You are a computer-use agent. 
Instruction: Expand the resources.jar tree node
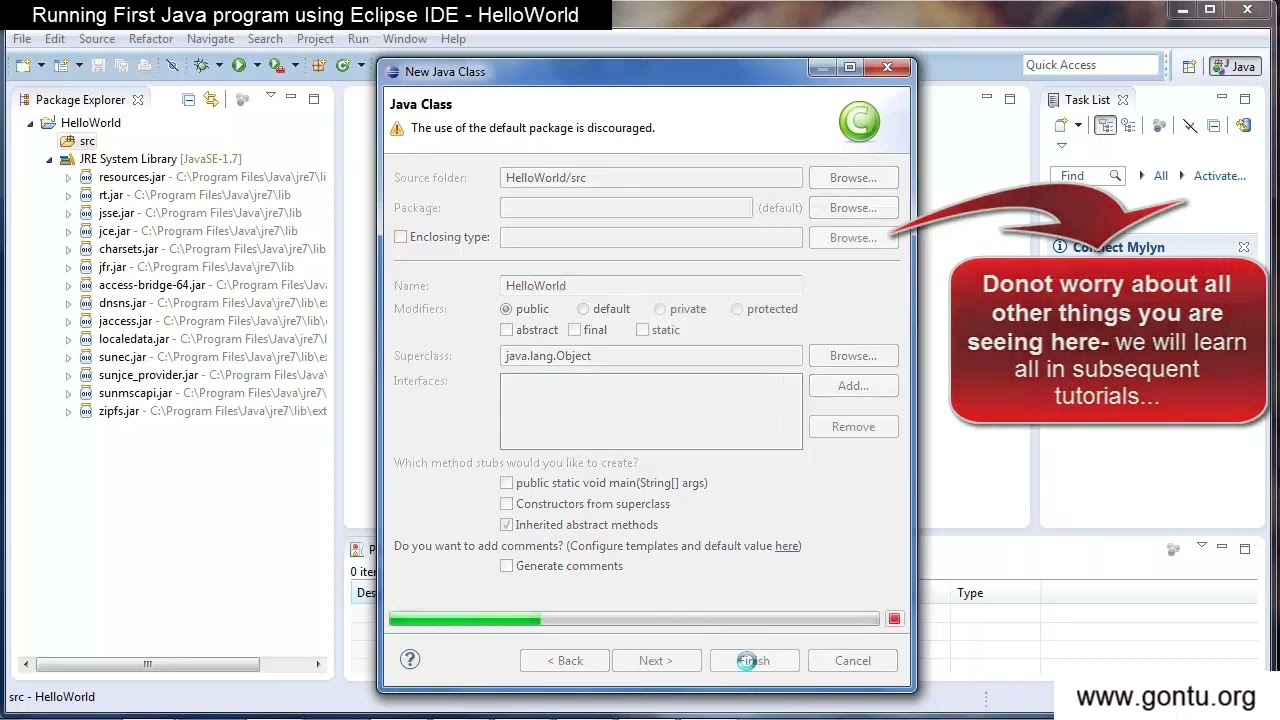click(68, 177)
